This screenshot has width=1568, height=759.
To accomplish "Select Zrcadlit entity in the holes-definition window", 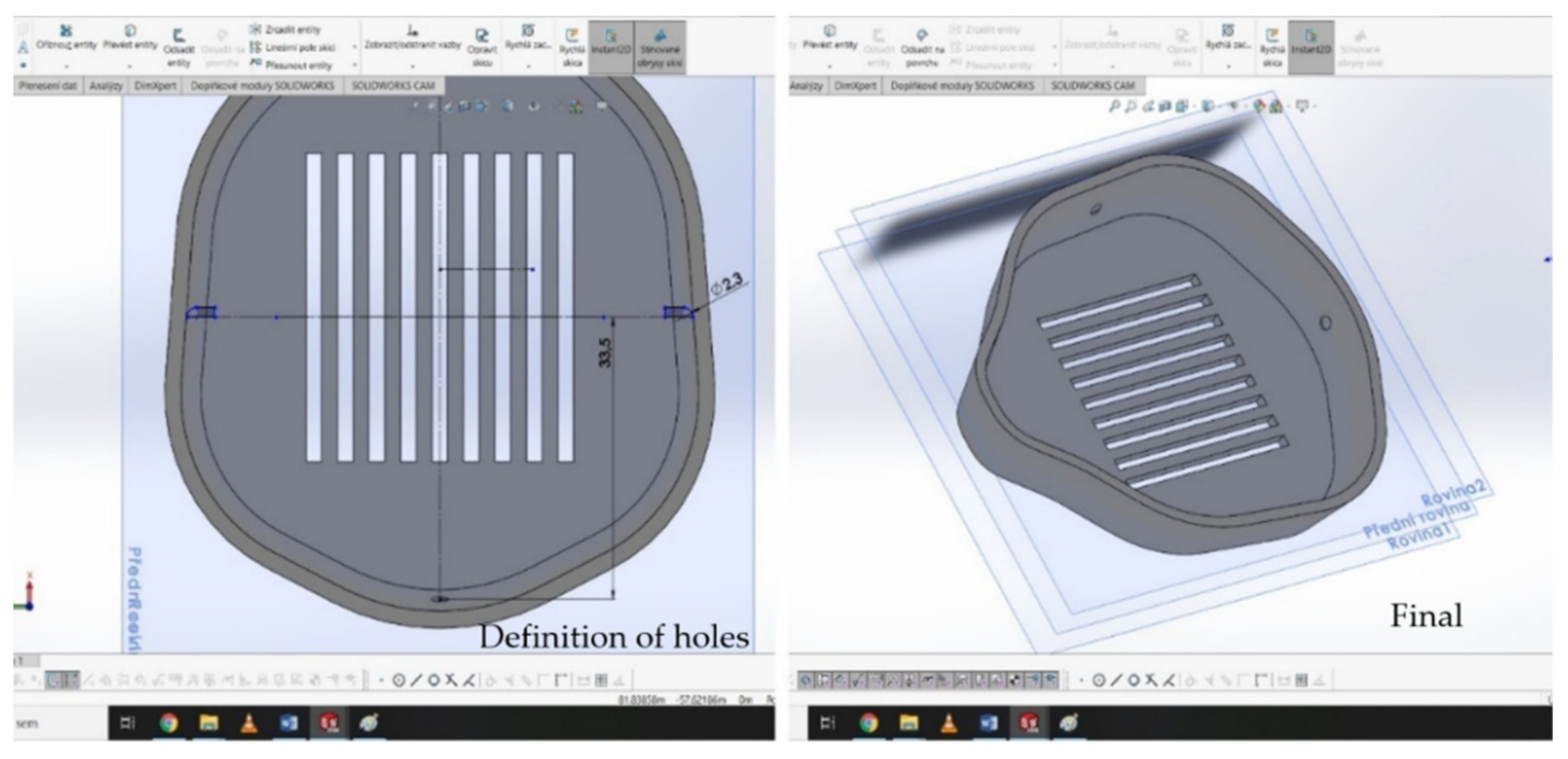I will tap(286, 29).
